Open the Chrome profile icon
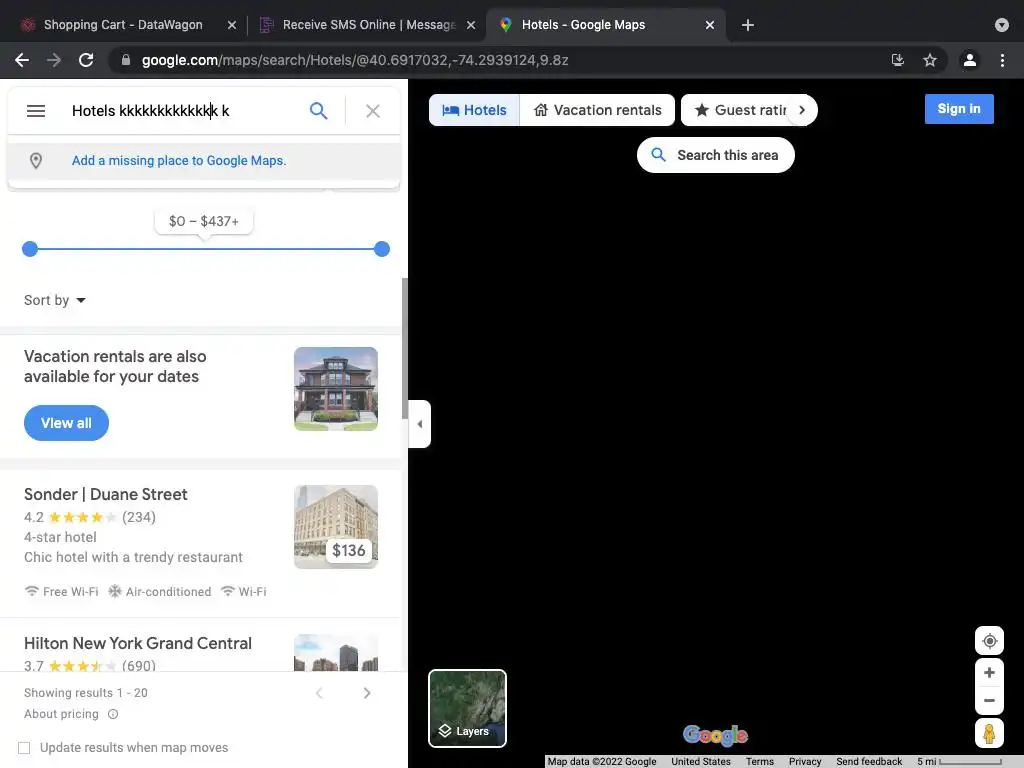Screen dimensions: 1024x768 click(970, 60)
